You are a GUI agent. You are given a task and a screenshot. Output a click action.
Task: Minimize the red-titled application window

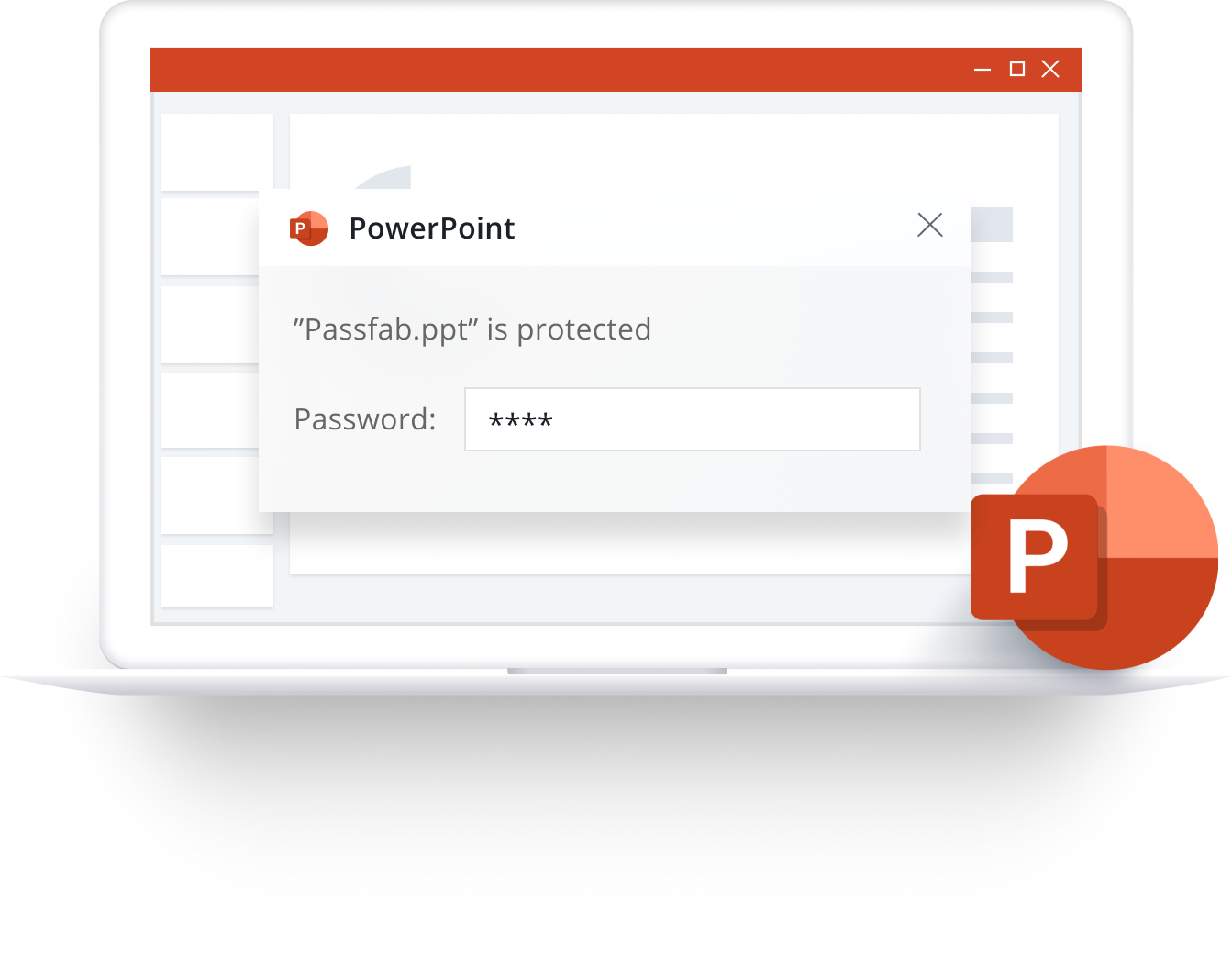[x=982, y=70]
